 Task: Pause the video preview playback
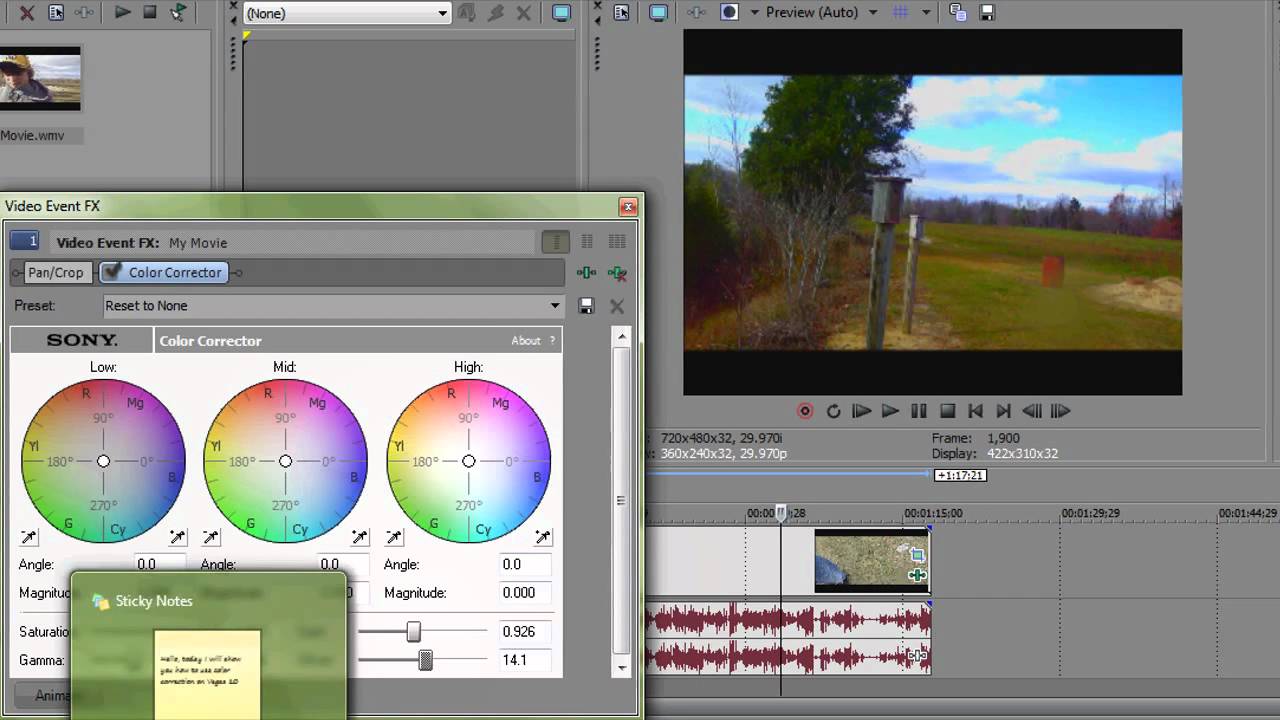click(x=919, y=411)
